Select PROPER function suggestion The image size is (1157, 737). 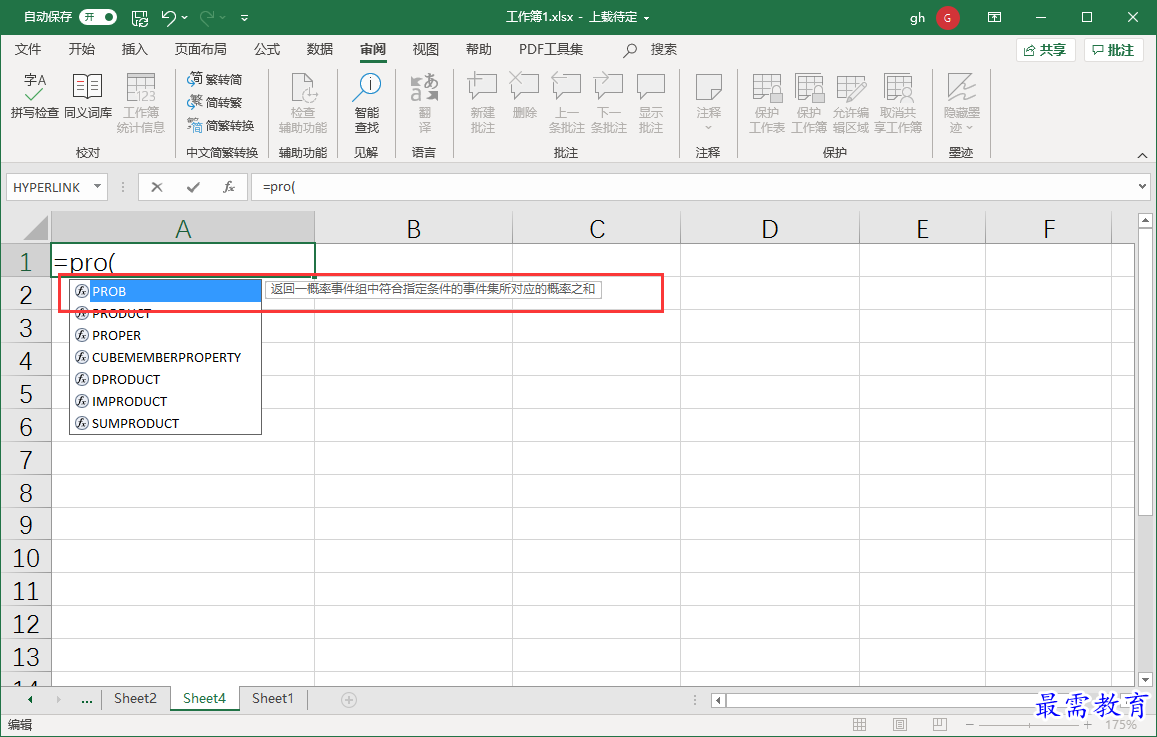click(x=165, y=335)
